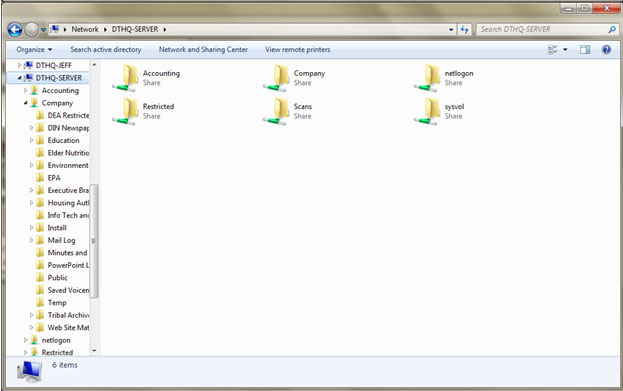The width and height of the screenshot is (623, 391).
Task: Expand the DIN Newspaper folder node
Action: pos(31,128)
